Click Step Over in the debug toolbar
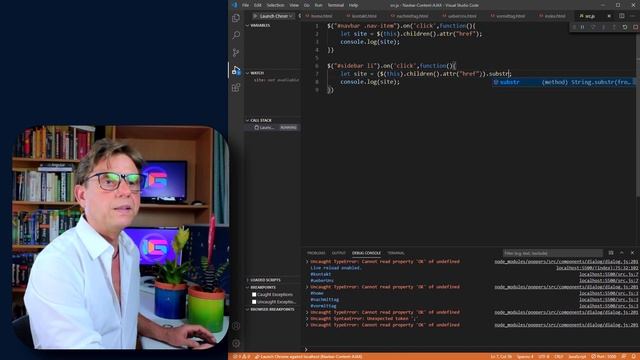This screenshot has width=640, height=360. pos(593,27)
